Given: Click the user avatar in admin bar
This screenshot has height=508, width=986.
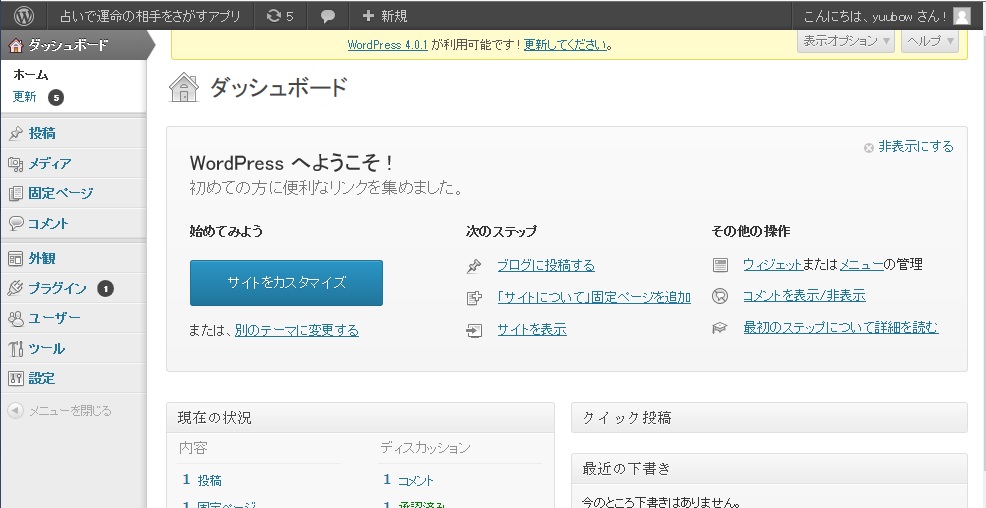Looking at the screenshot, I should pos(962,16).
